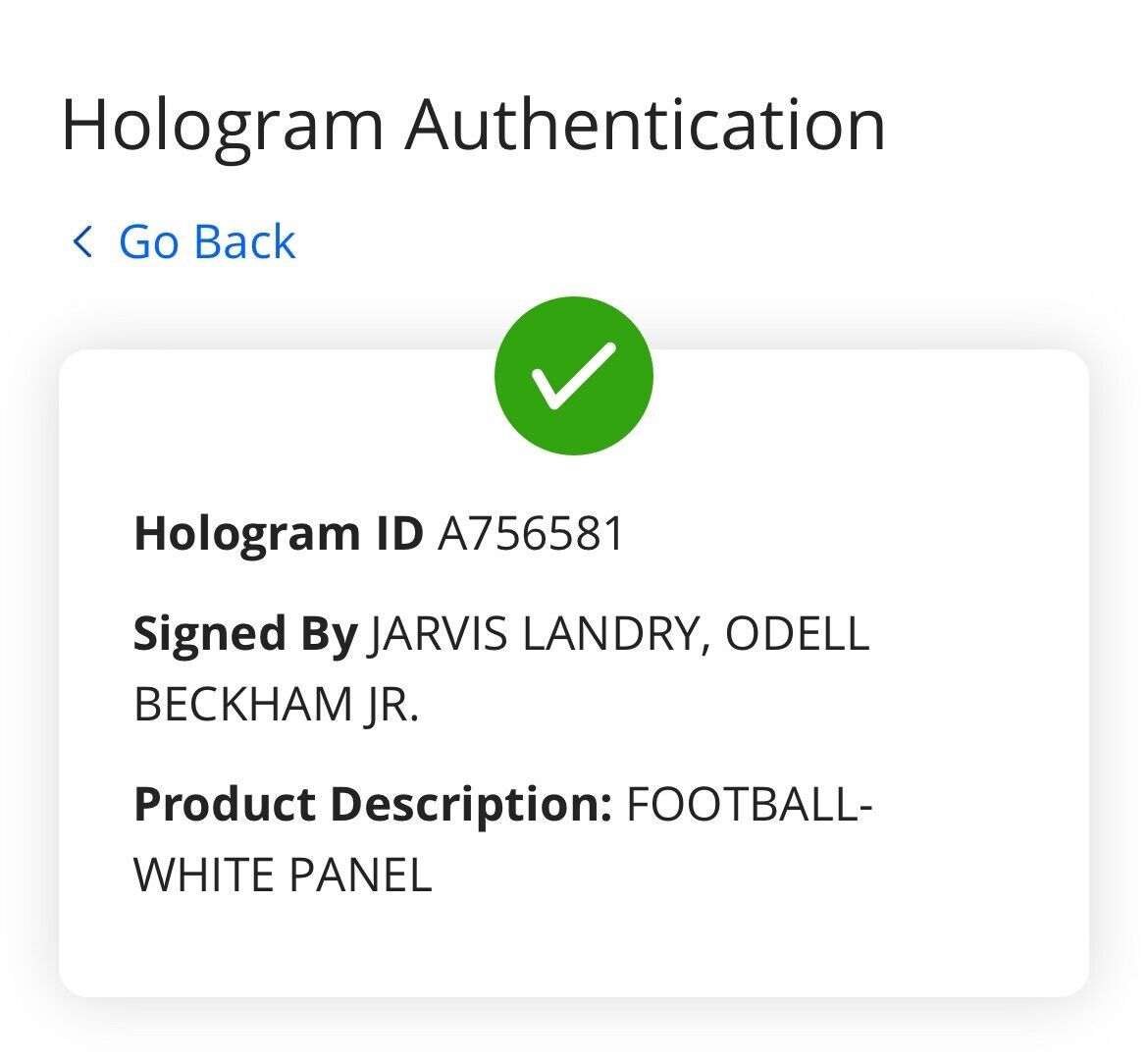This screenshot has width=1148, height=1063.
Task: Click the word Authentication in the title
Action: tap(646, 125)
